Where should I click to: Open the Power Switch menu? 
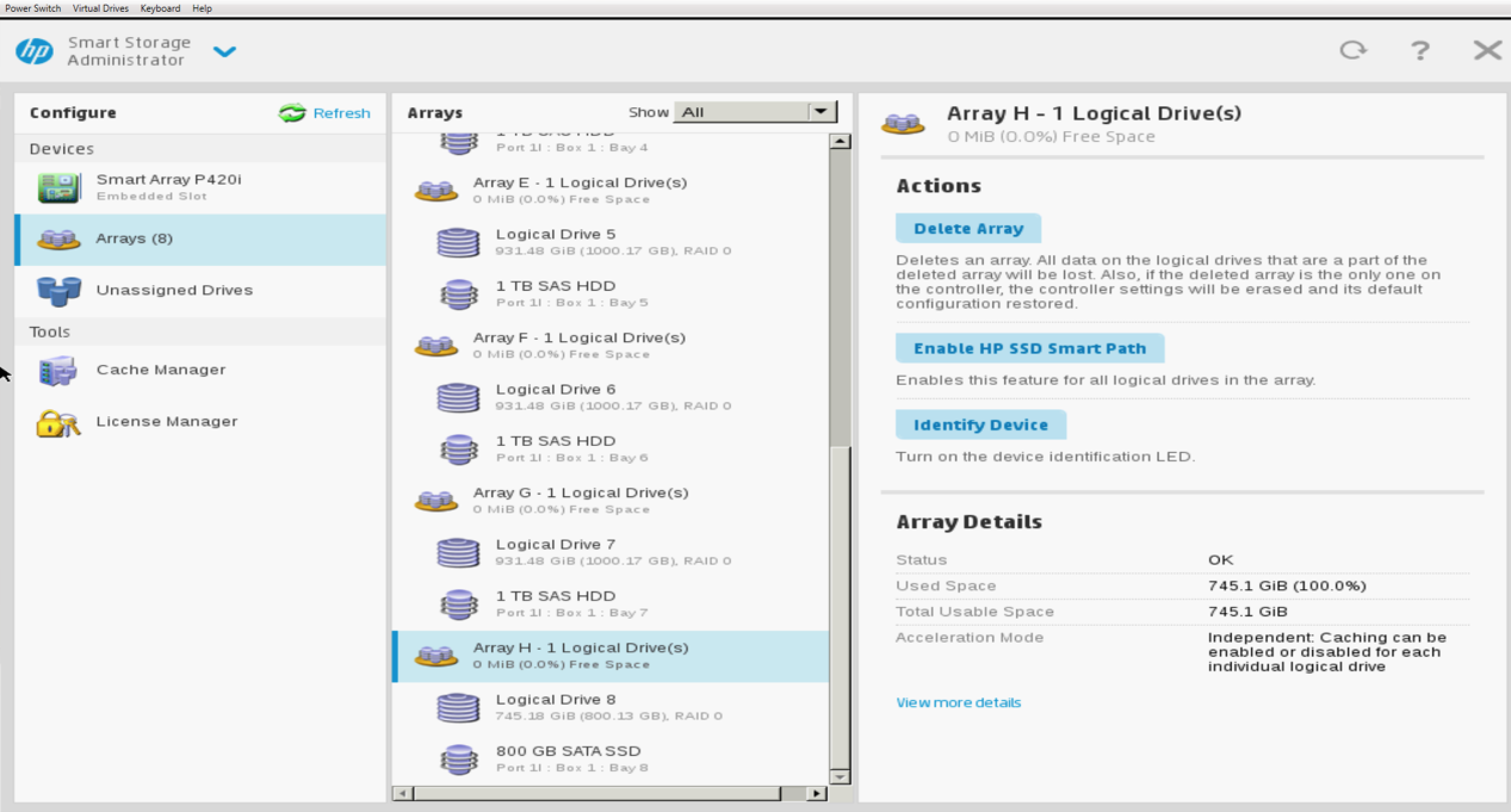point(33,8)
